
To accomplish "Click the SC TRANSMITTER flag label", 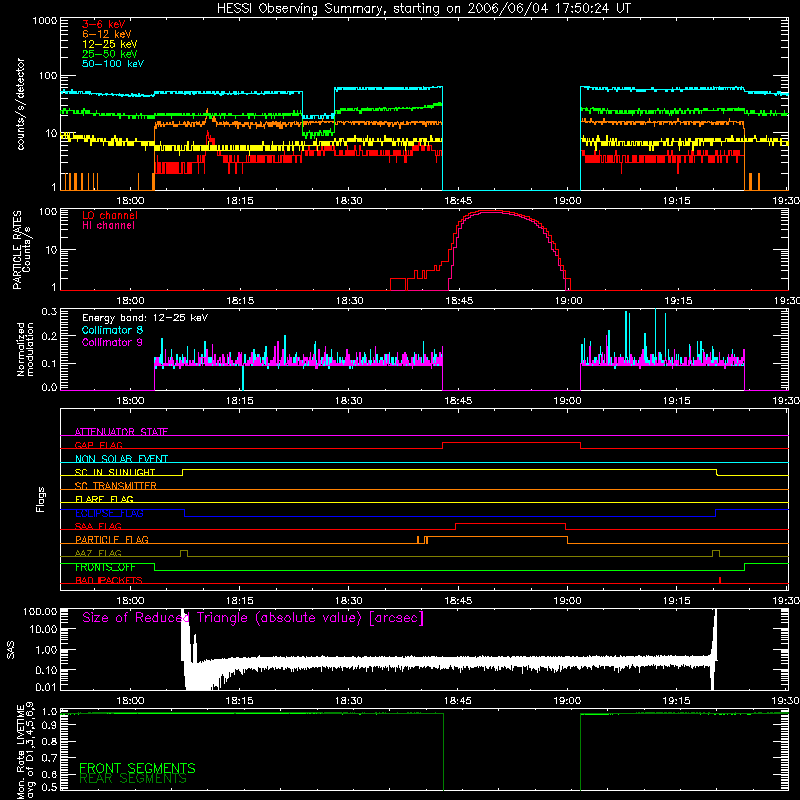I will pos(115,486).
